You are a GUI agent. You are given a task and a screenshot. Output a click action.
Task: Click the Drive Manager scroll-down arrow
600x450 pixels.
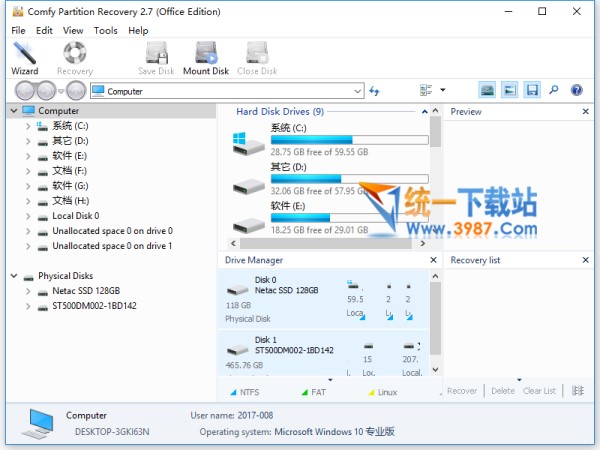(435, 369)
